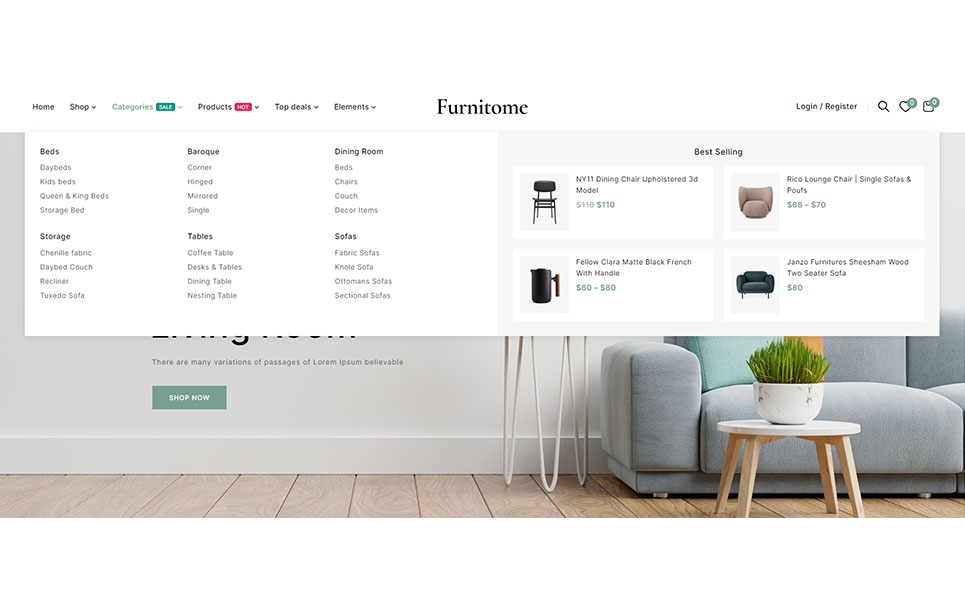Expand the Top deals dropdown
Image resolution: width=965 pixels, height=600 pixels.
pyautogui.click(x=297, y=107)
